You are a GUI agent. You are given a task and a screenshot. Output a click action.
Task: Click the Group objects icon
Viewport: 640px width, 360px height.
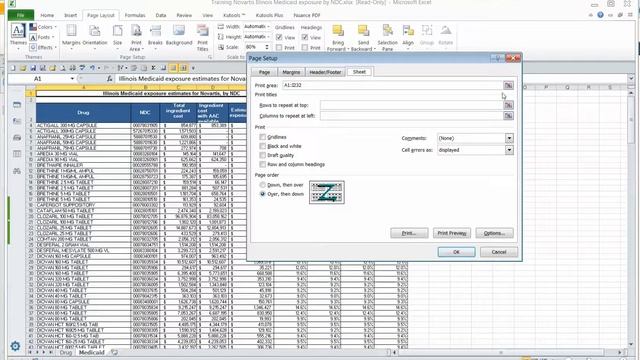427,31
